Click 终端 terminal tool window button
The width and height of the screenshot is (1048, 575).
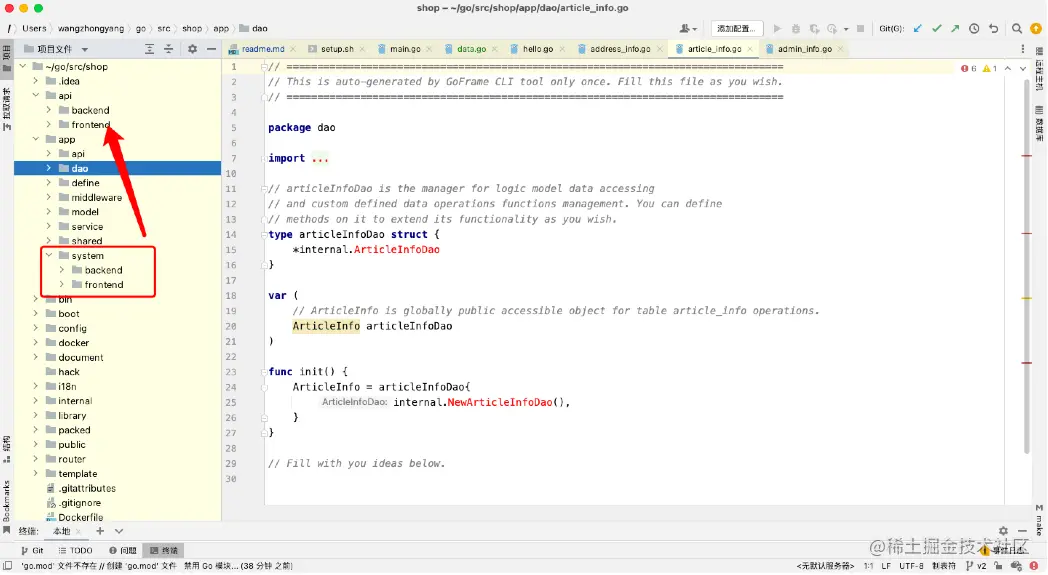tap(164, 550)
